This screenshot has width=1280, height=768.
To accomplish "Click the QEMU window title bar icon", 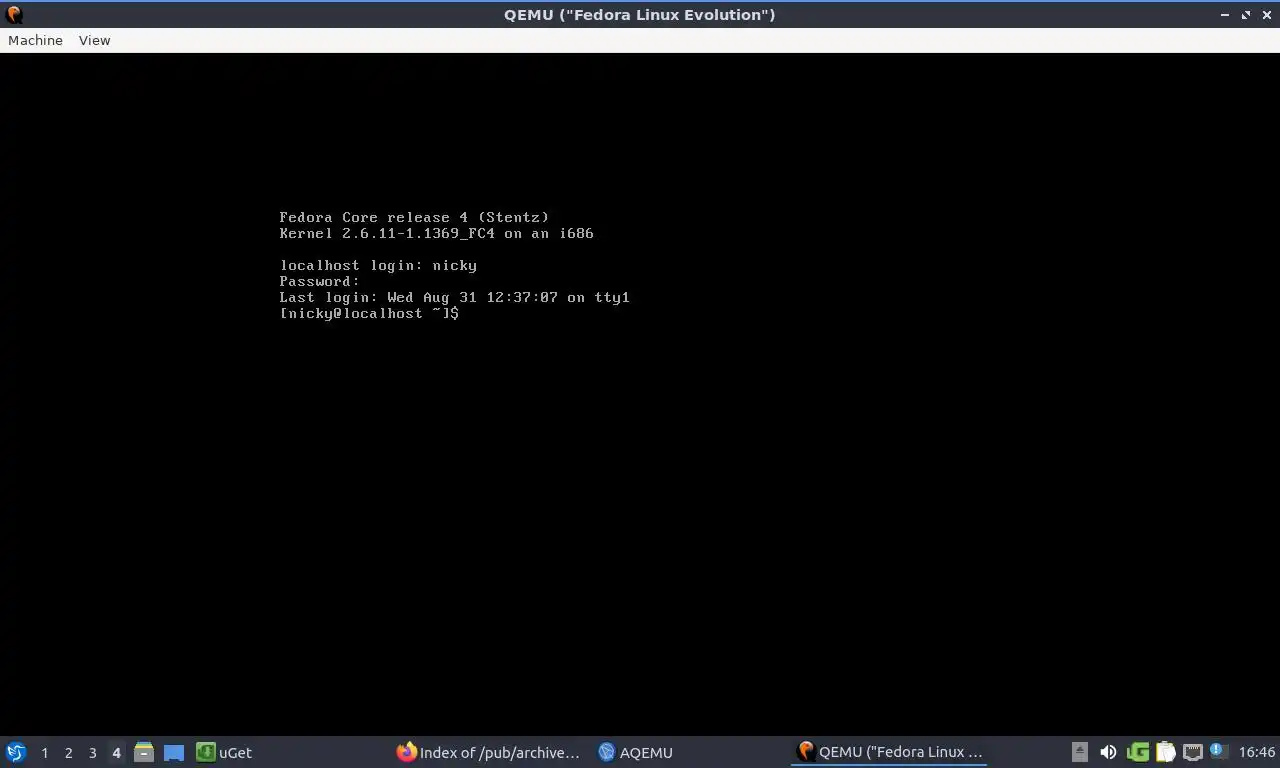I will (13, 14).
